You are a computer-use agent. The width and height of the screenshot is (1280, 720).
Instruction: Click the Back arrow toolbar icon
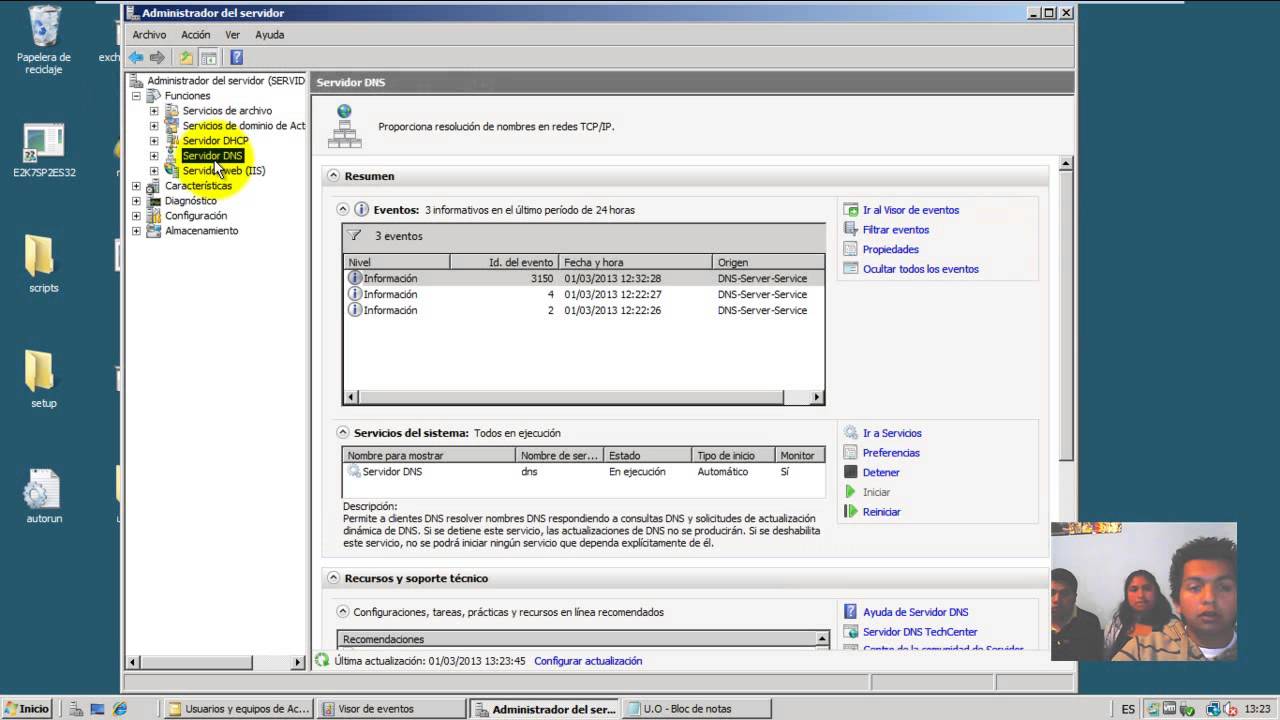click(136, 57)
